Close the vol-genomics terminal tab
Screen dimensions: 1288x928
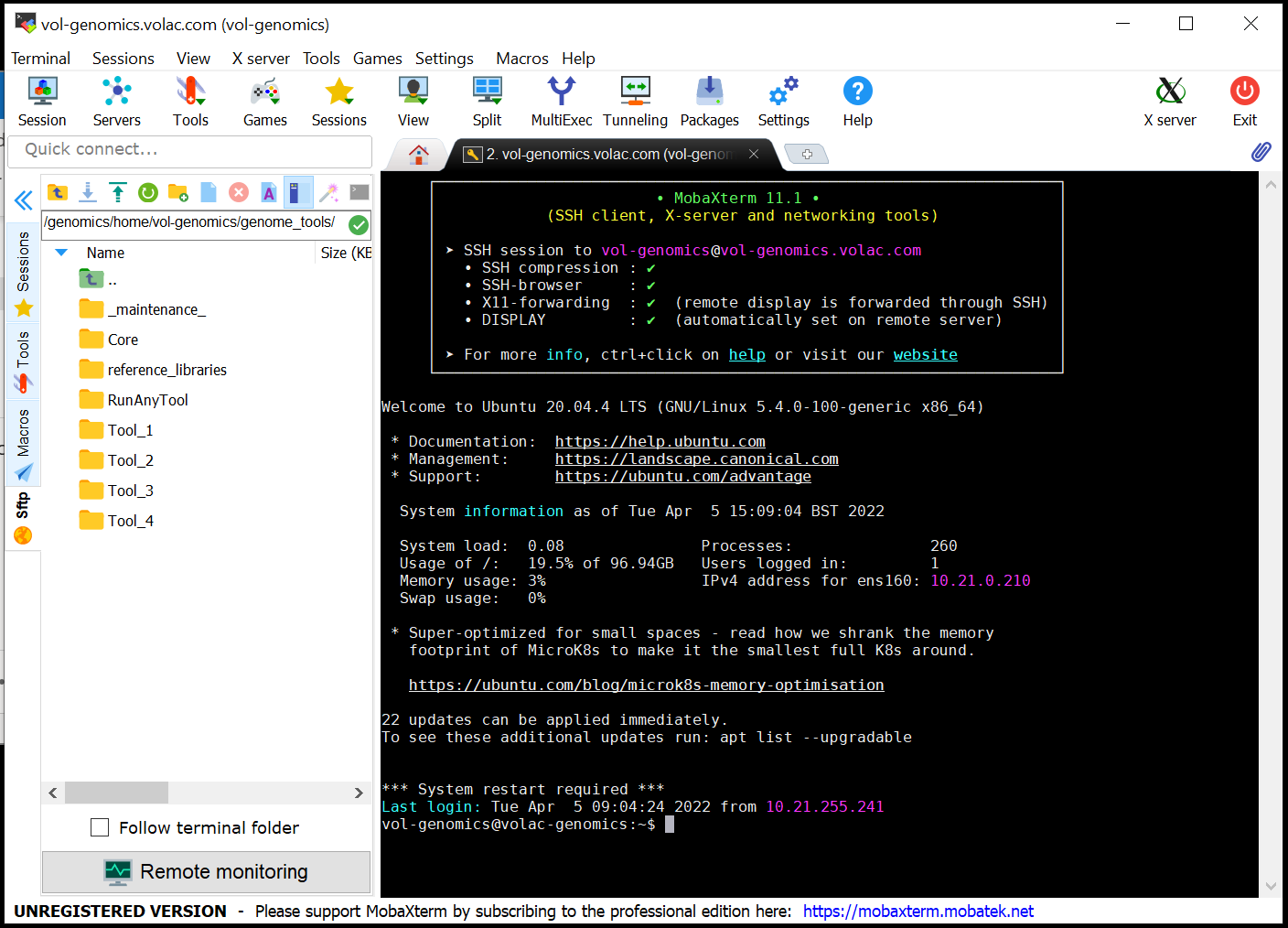click(x=754, y=154)
